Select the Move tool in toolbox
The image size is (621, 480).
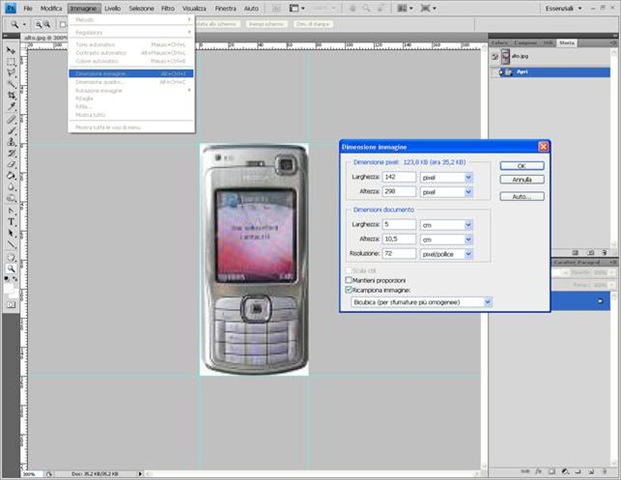coord(11,50)
